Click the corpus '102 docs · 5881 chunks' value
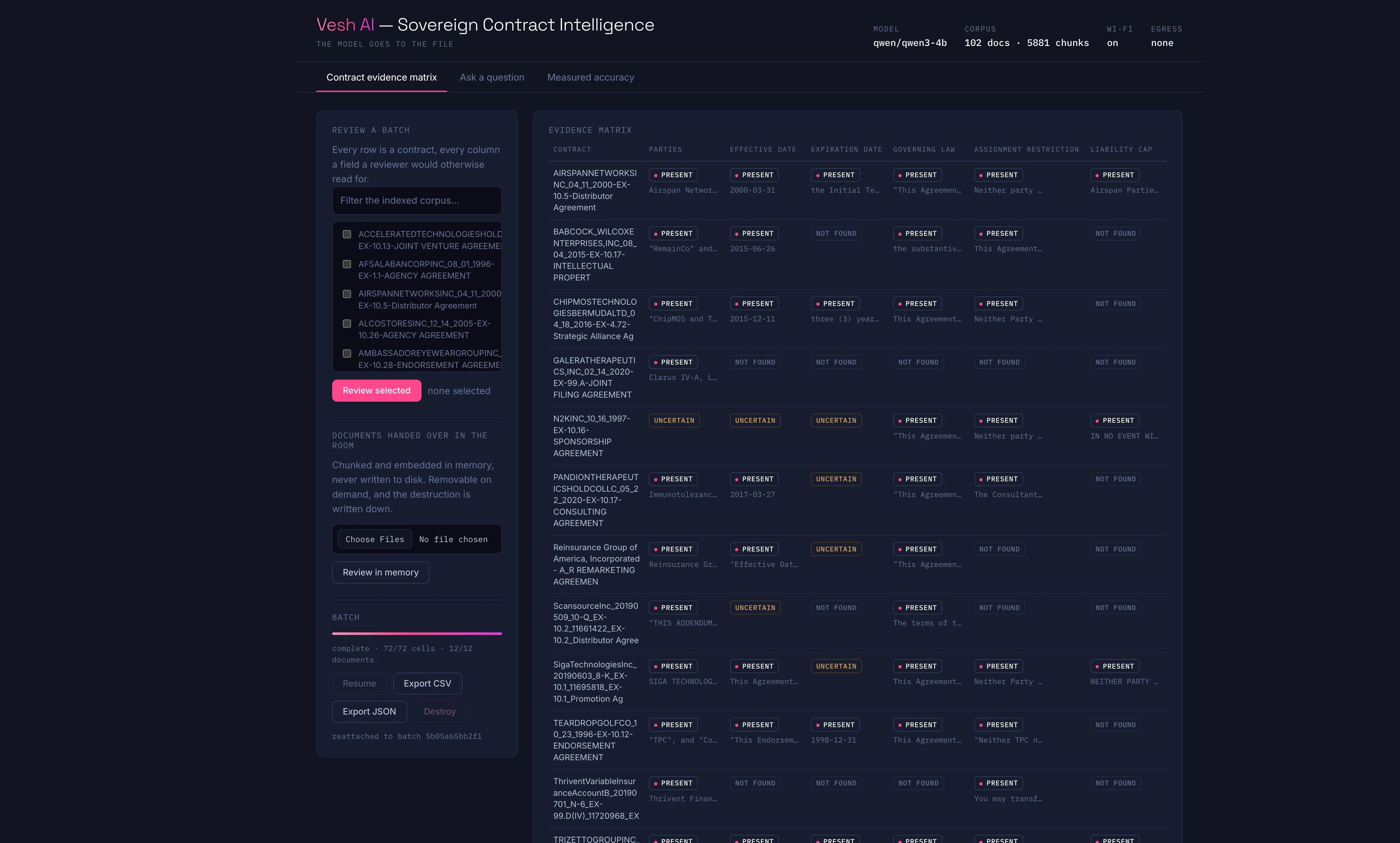 click(x=1026, y=43)
